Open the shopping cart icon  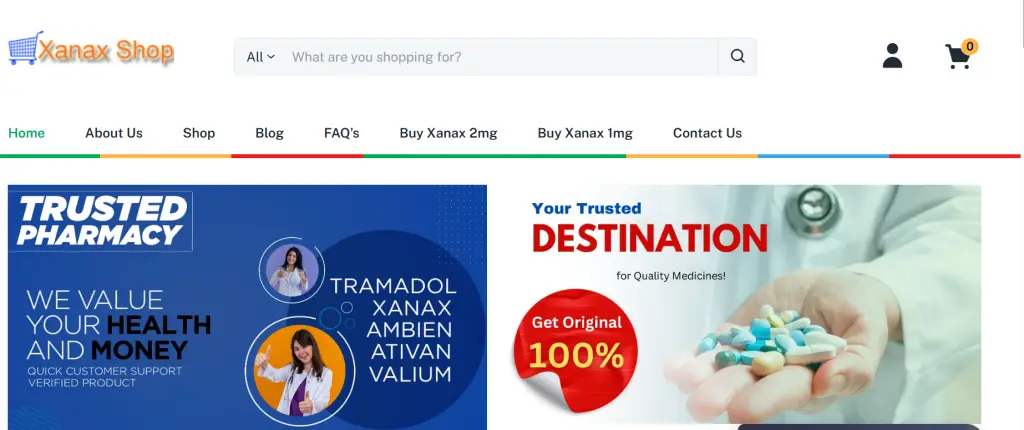tap(957, 57)
